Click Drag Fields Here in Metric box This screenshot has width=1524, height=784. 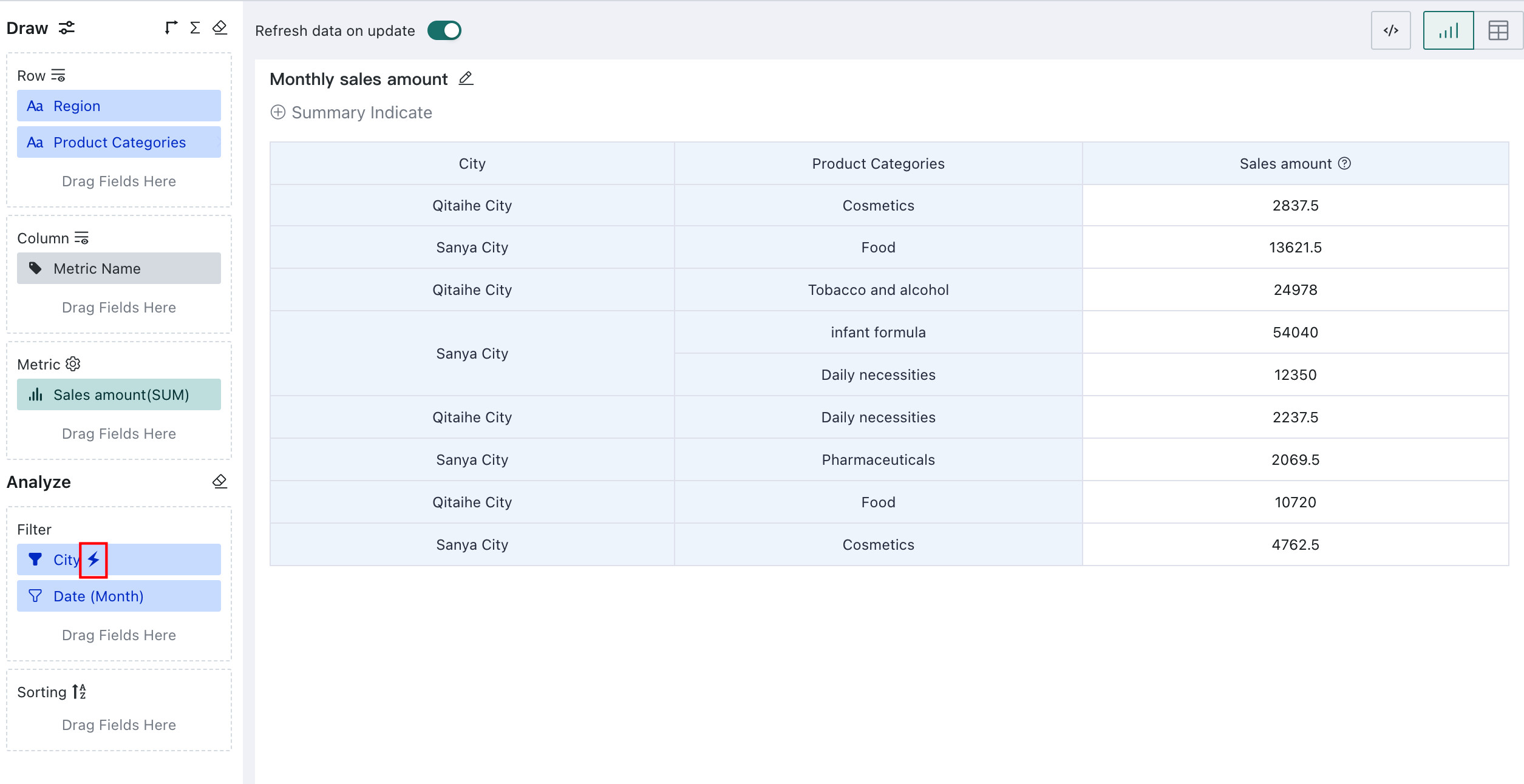[x=119, y=434]
